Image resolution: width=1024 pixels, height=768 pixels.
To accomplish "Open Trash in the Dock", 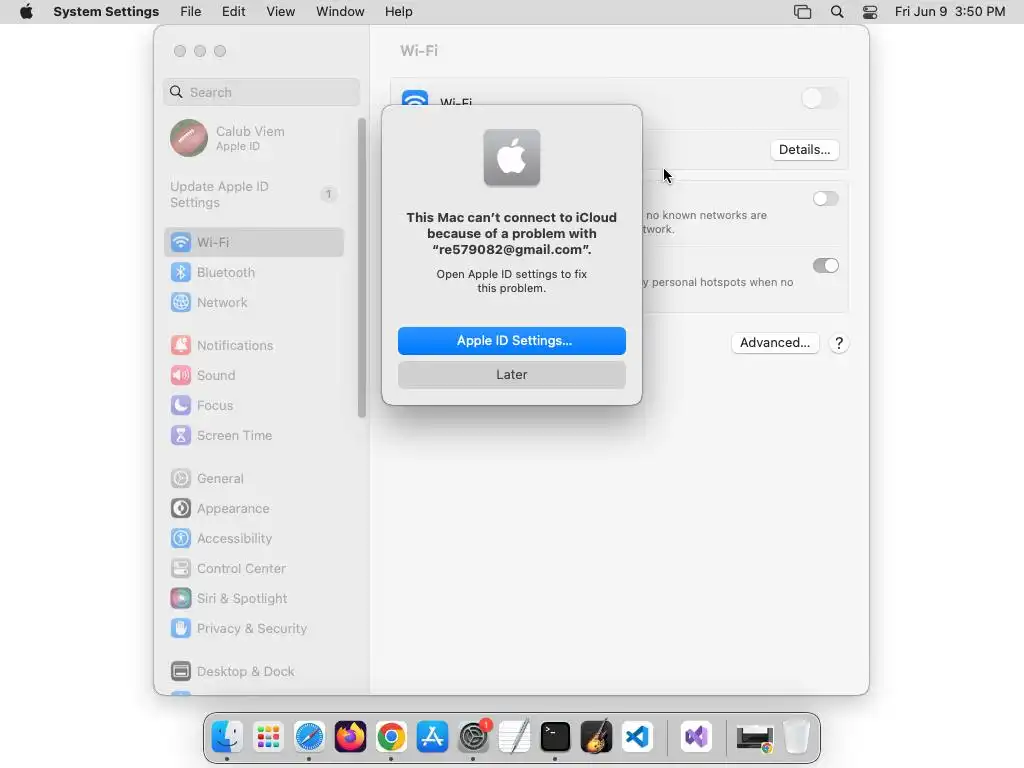I will 796,737.
